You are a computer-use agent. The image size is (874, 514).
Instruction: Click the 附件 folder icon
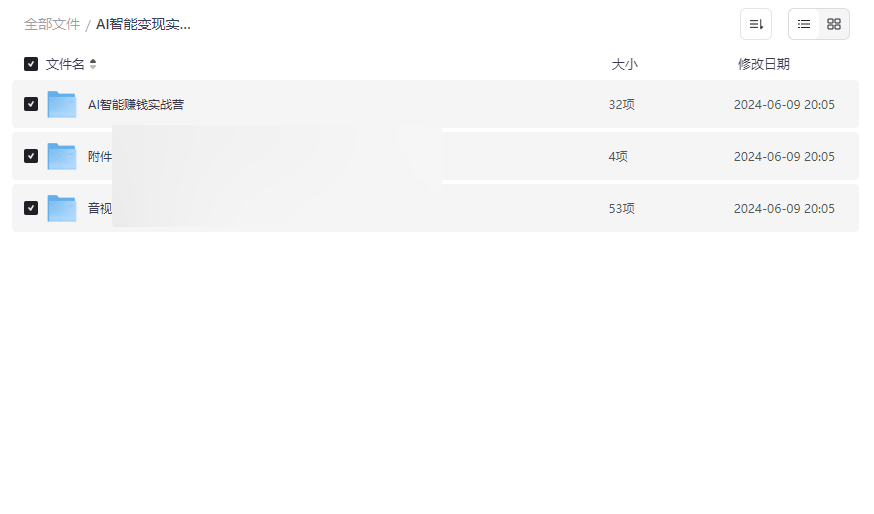pyautogui.click(x=62, y=156)
